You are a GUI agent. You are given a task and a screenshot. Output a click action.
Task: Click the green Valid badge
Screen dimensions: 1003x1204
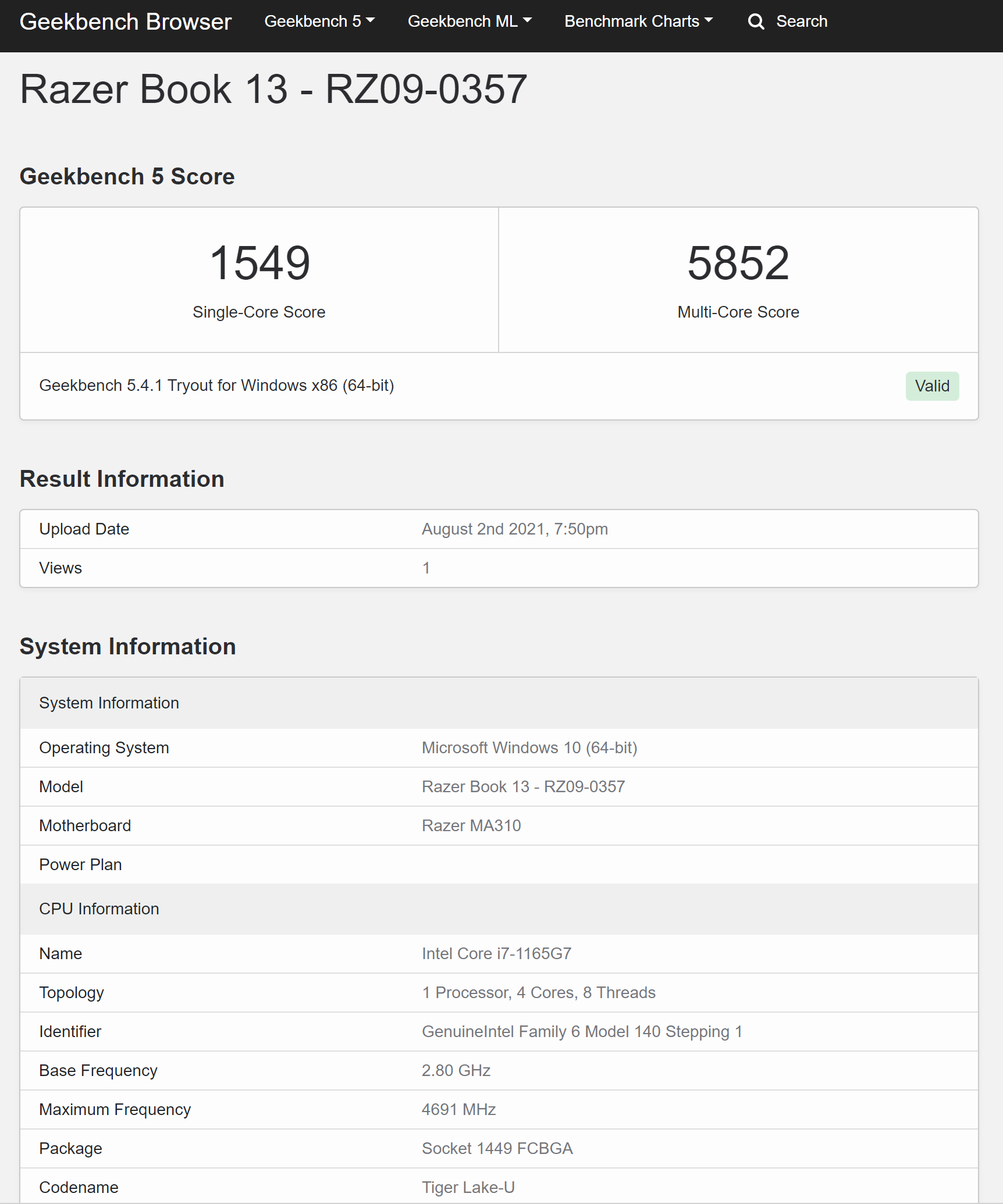[931, 386]
